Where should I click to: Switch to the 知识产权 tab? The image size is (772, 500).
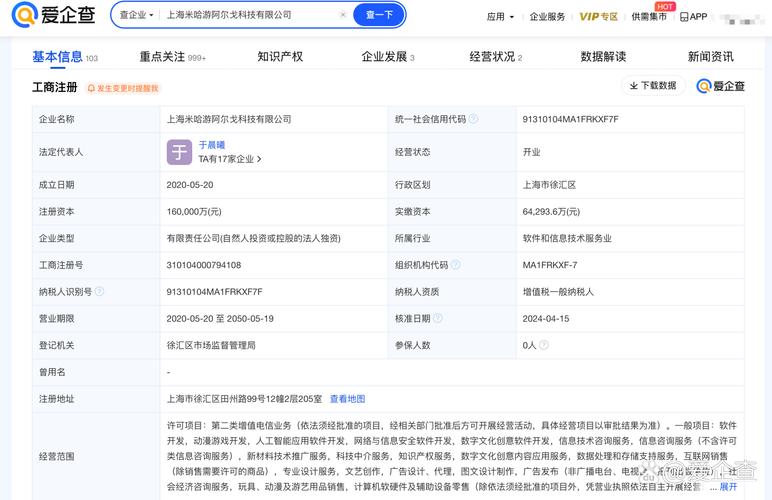[x=280, y=57]
